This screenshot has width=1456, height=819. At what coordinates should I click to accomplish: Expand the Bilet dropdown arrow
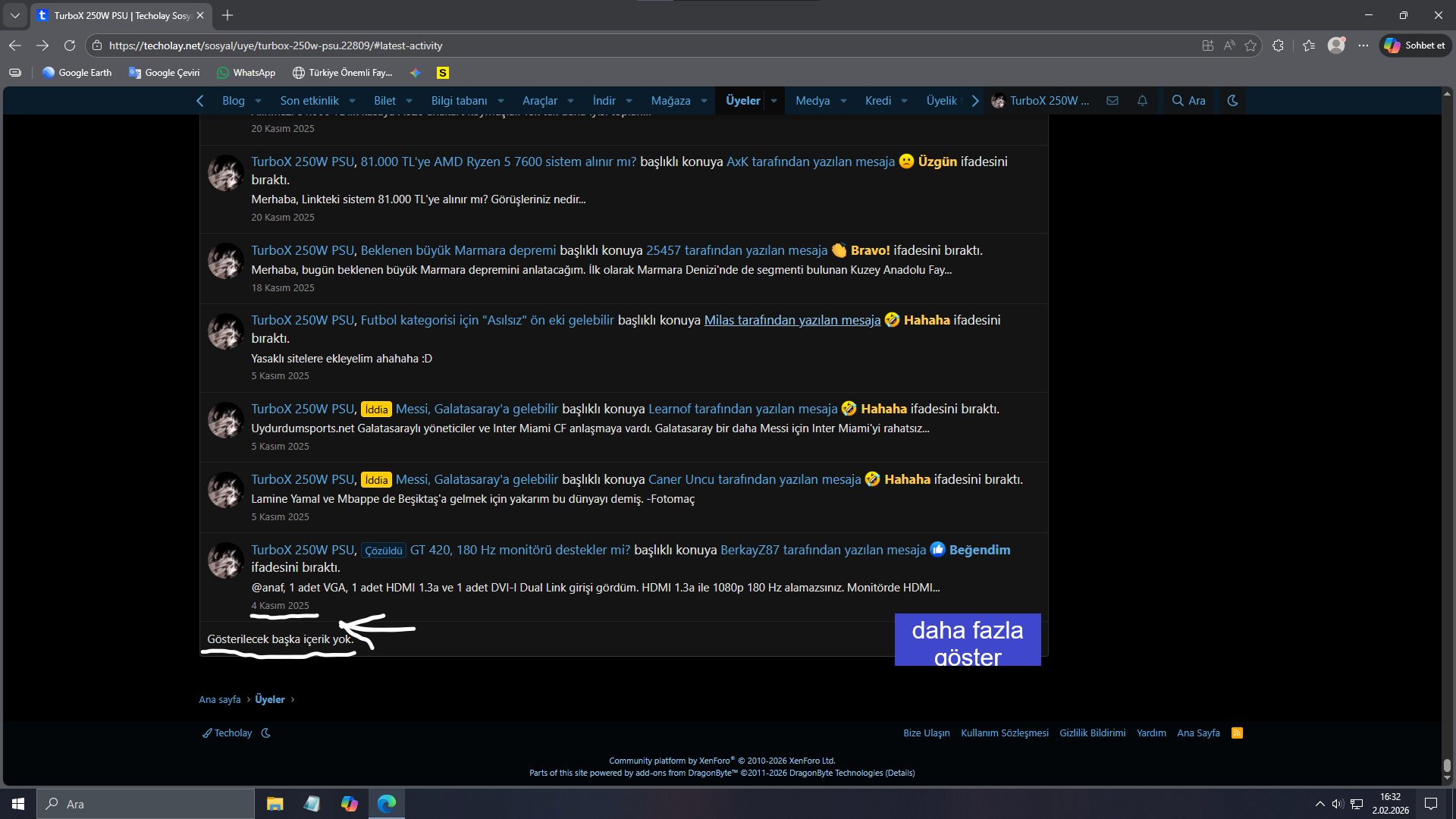409,101
